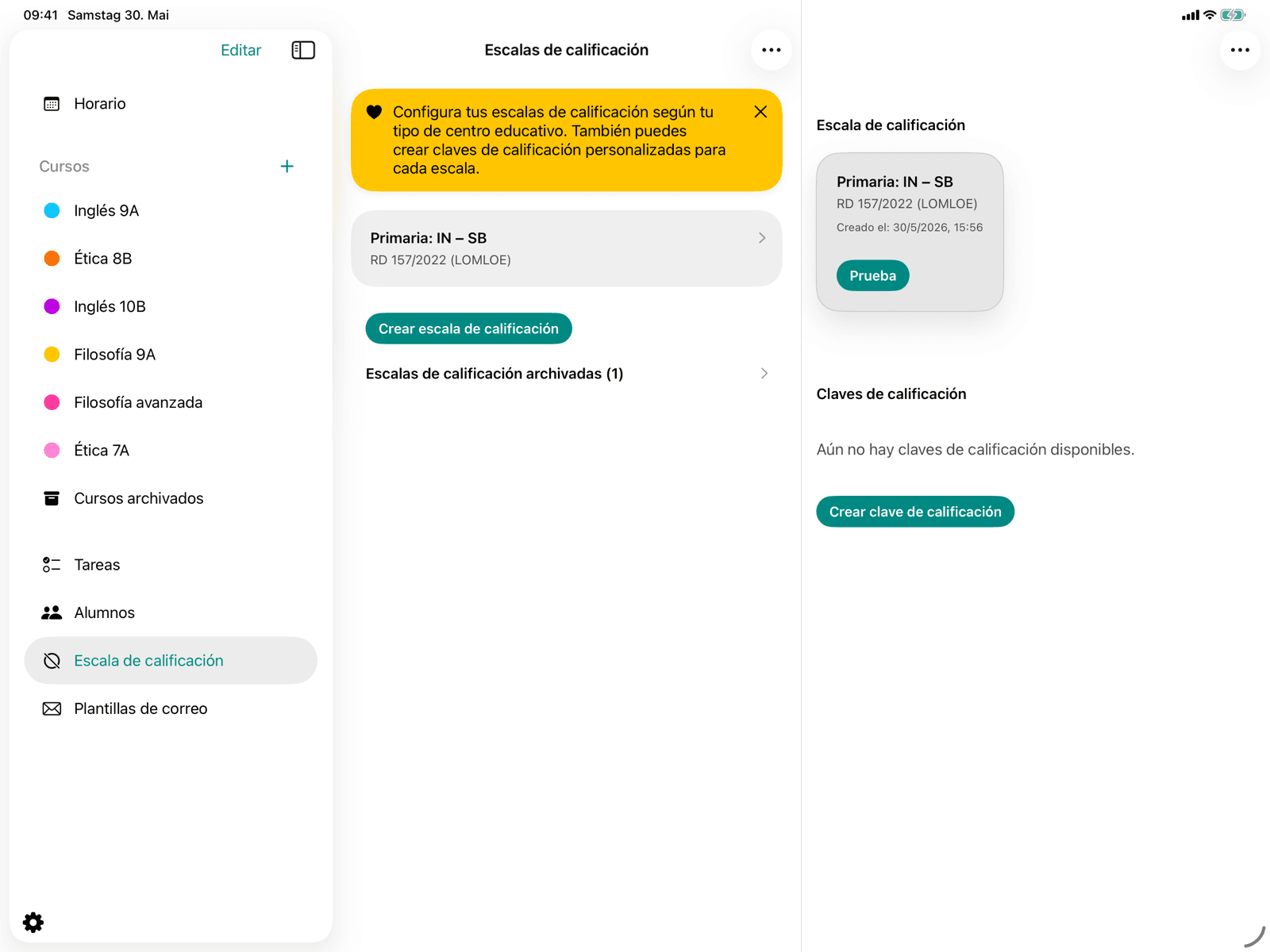Click the Cursos archivados box icon

point(52,498)
